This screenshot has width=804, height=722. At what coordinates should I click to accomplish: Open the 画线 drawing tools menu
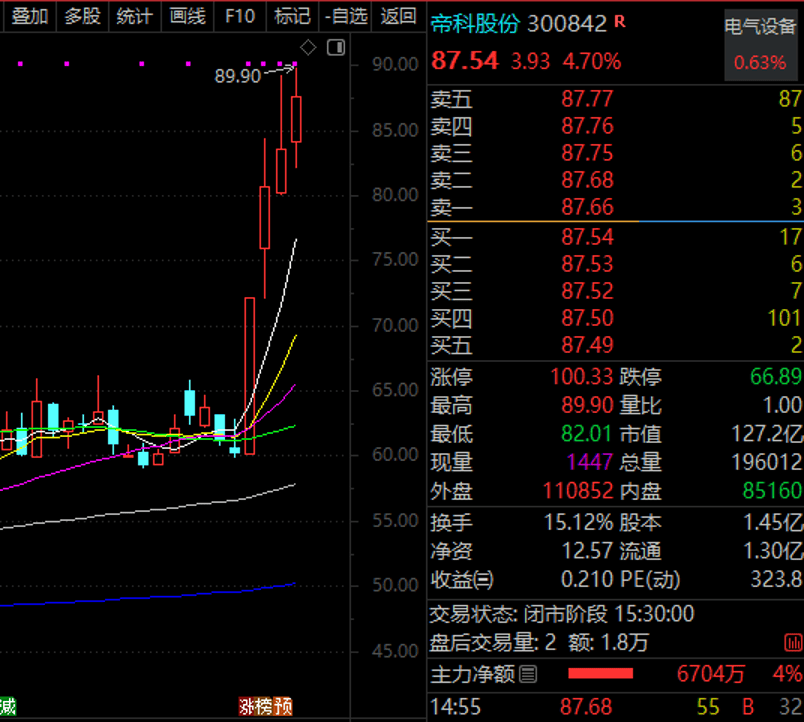click(187, 15)
